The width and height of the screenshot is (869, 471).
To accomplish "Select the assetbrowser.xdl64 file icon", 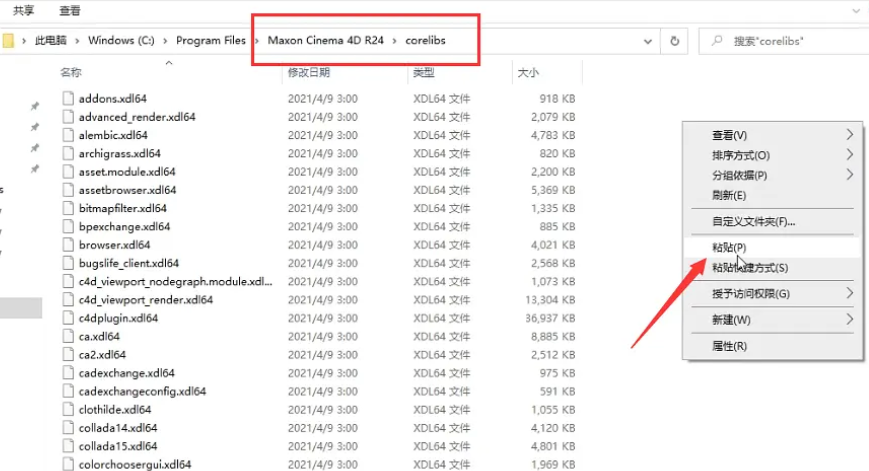I will (x=68, y=190).
